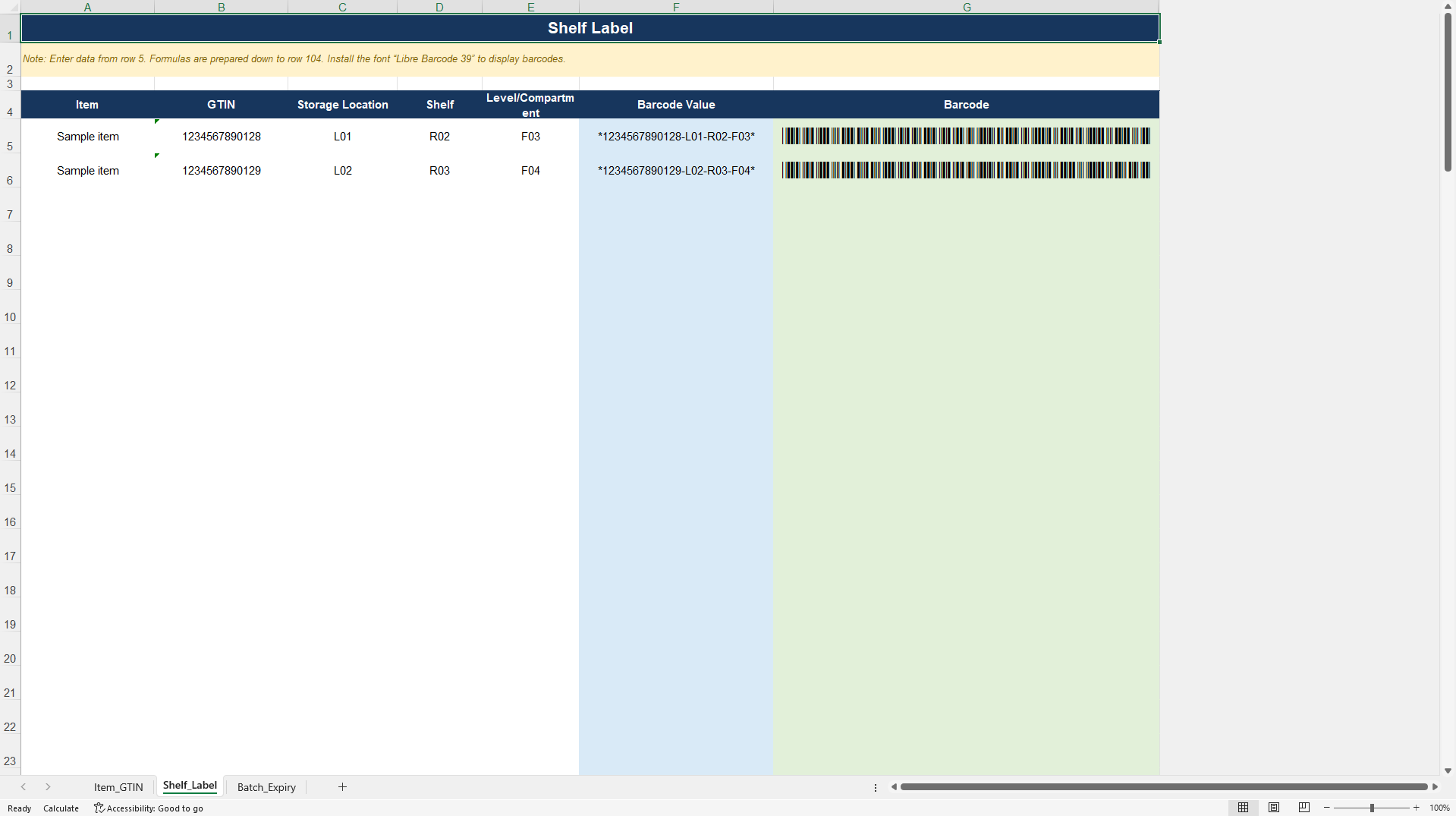This screenshot has width=1456, height=816.
Task: Click the vertical scrollbar up arrow
Action: point(1448,6)
